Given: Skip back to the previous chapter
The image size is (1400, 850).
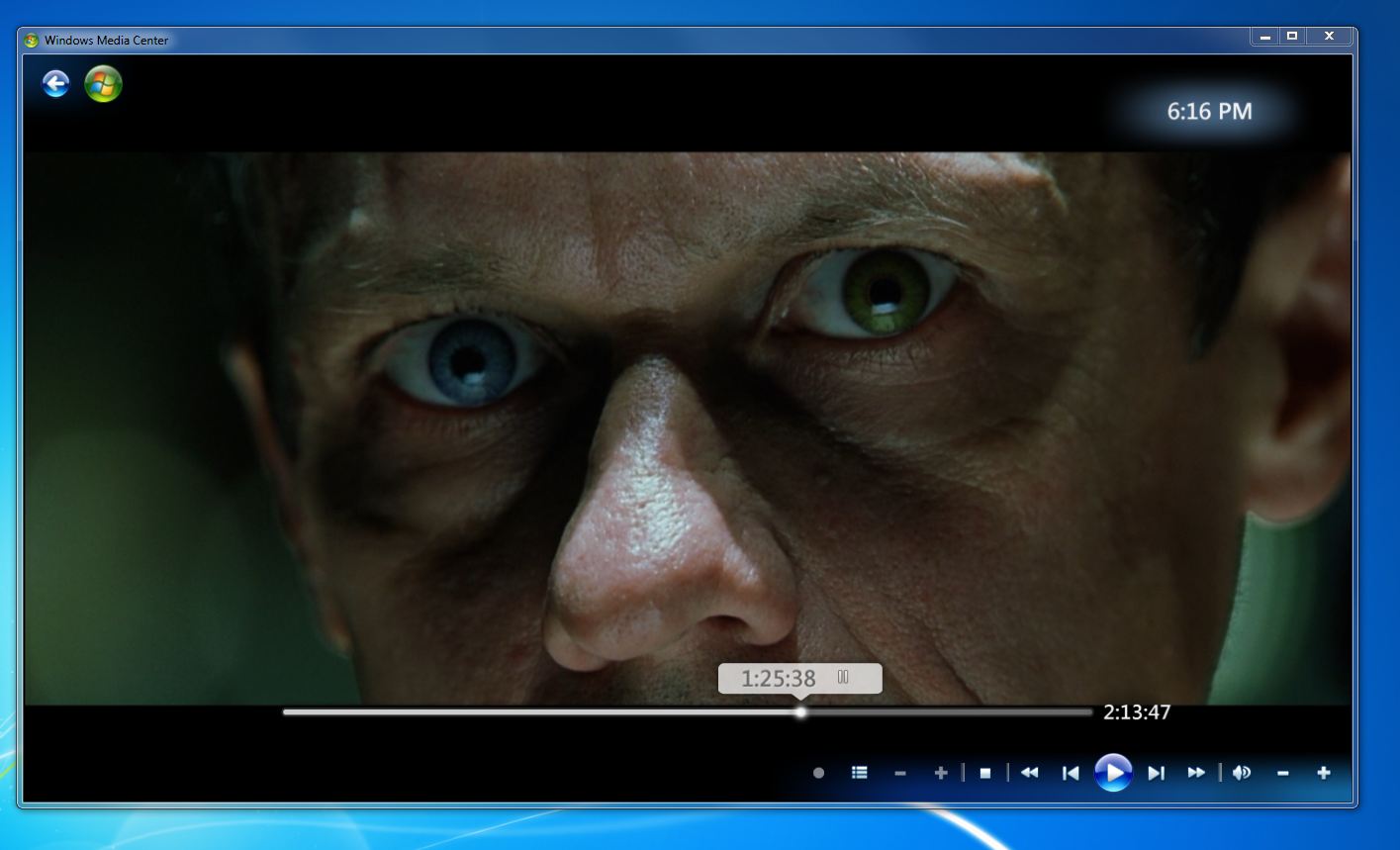Looking at the screenshot, I should click(x=1071, y=773).
